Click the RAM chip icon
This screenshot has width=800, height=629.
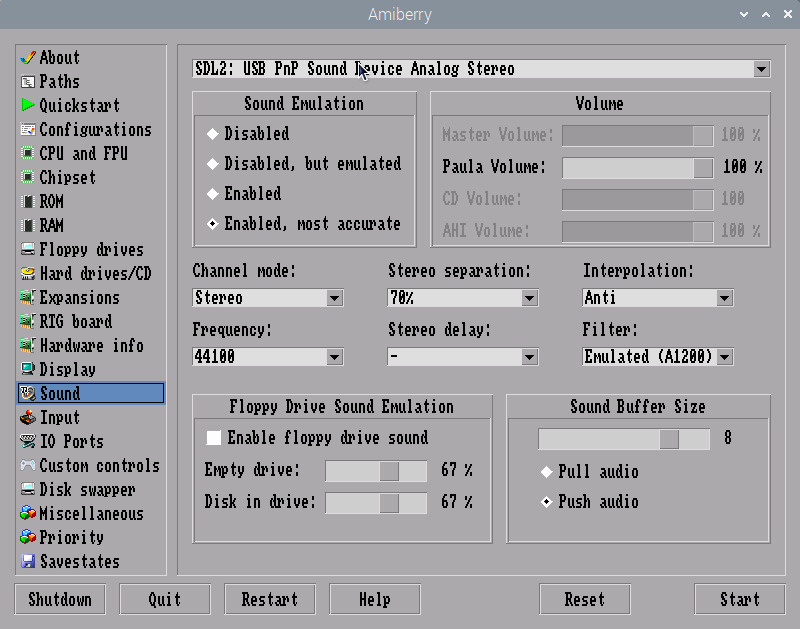click(28, 225)
